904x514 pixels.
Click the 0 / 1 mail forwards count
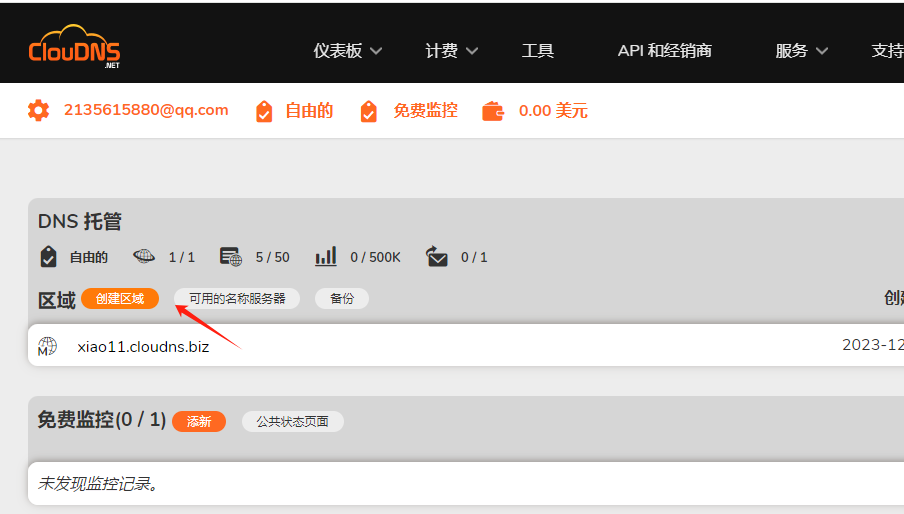coord(474,257)
